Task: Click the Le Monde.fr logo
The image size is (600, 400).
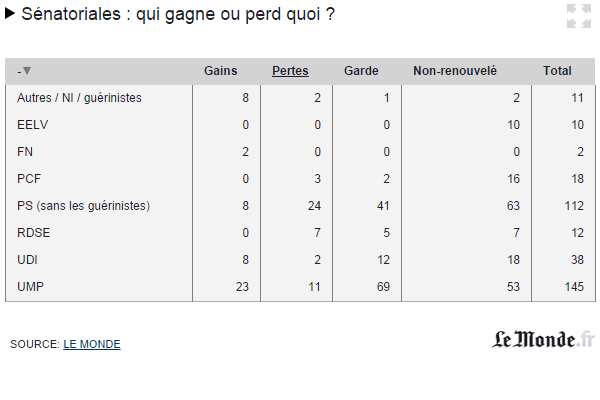Action: click(543, 339)
